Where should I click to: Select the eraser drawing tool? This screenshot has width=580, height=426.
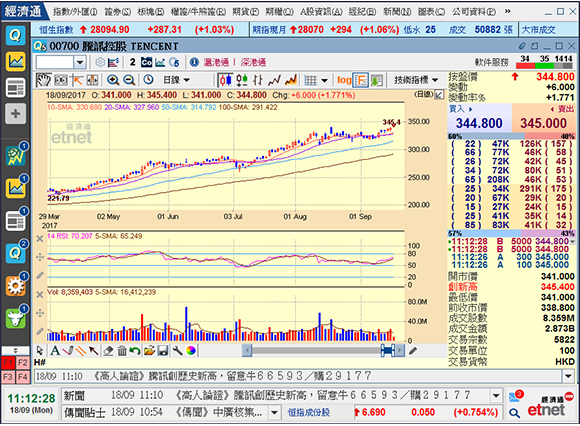[108, 350]
